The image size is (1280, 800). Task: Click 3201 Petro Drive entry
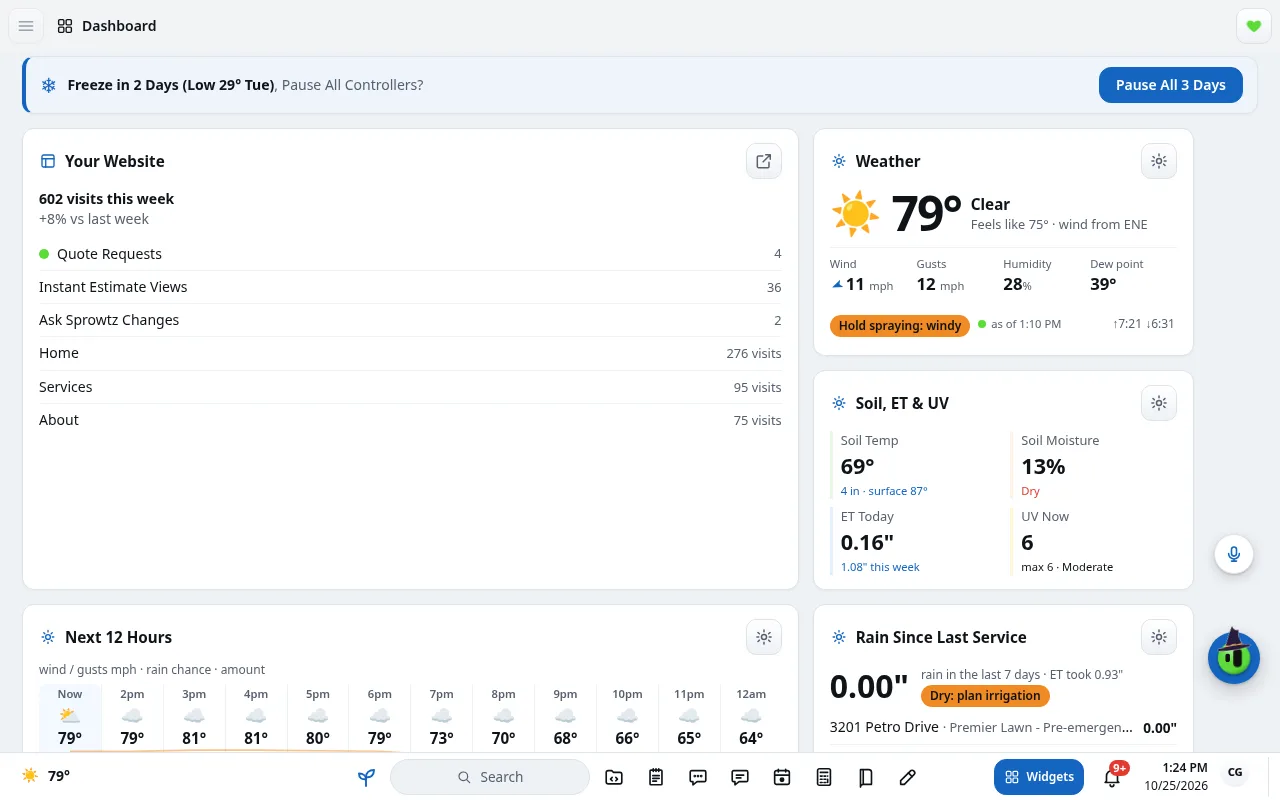point(1003,727)
